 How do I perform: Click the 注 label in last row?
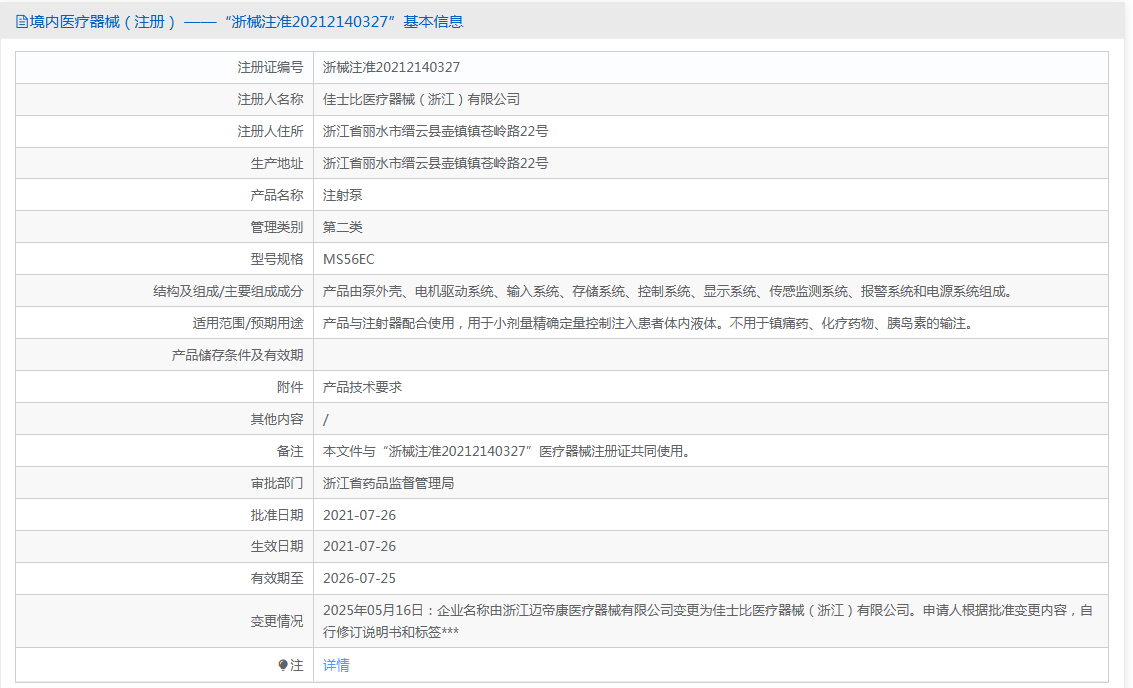tap(296, 665)
